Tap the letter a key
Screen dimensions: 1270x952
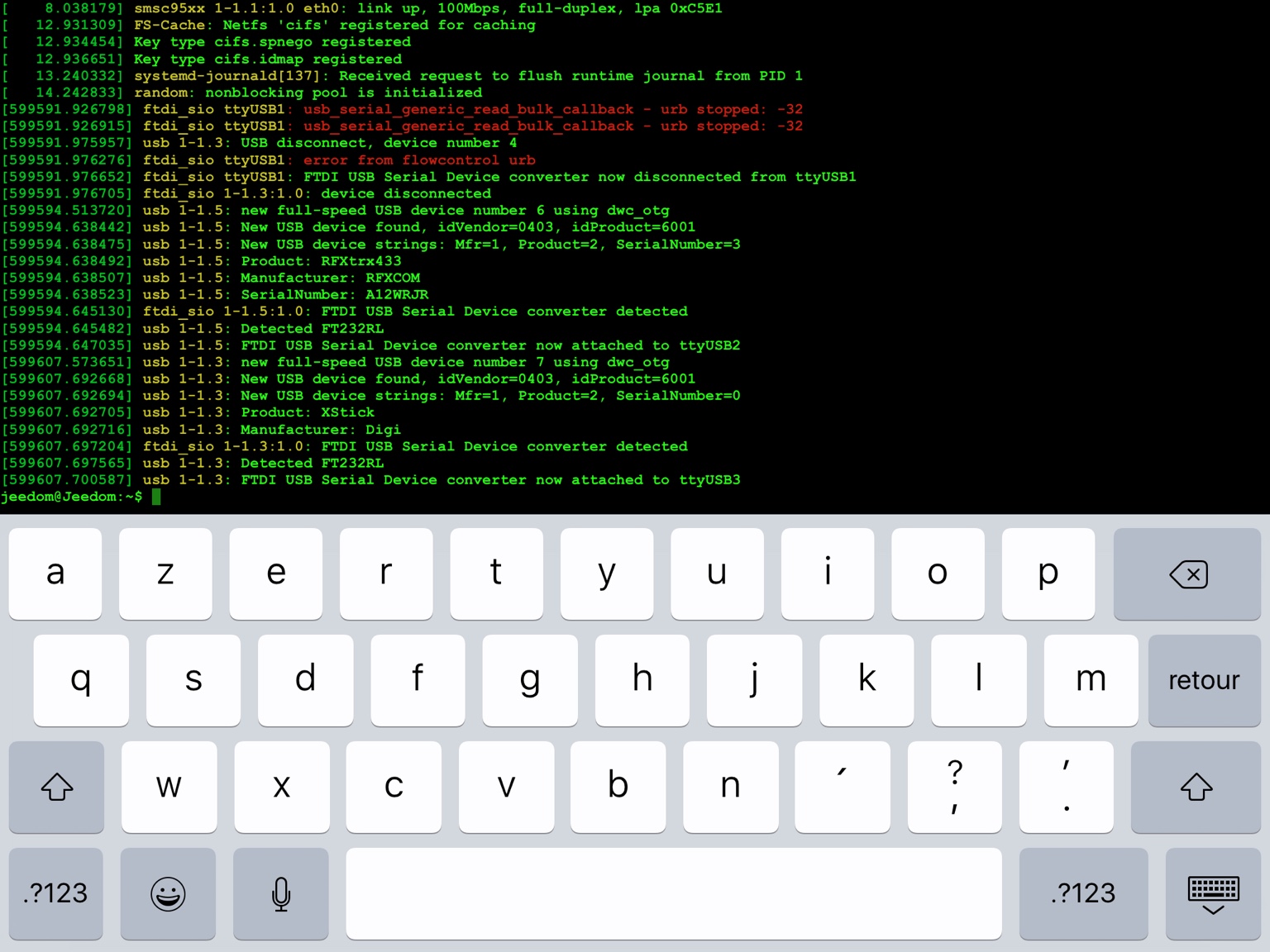[55, 574]
